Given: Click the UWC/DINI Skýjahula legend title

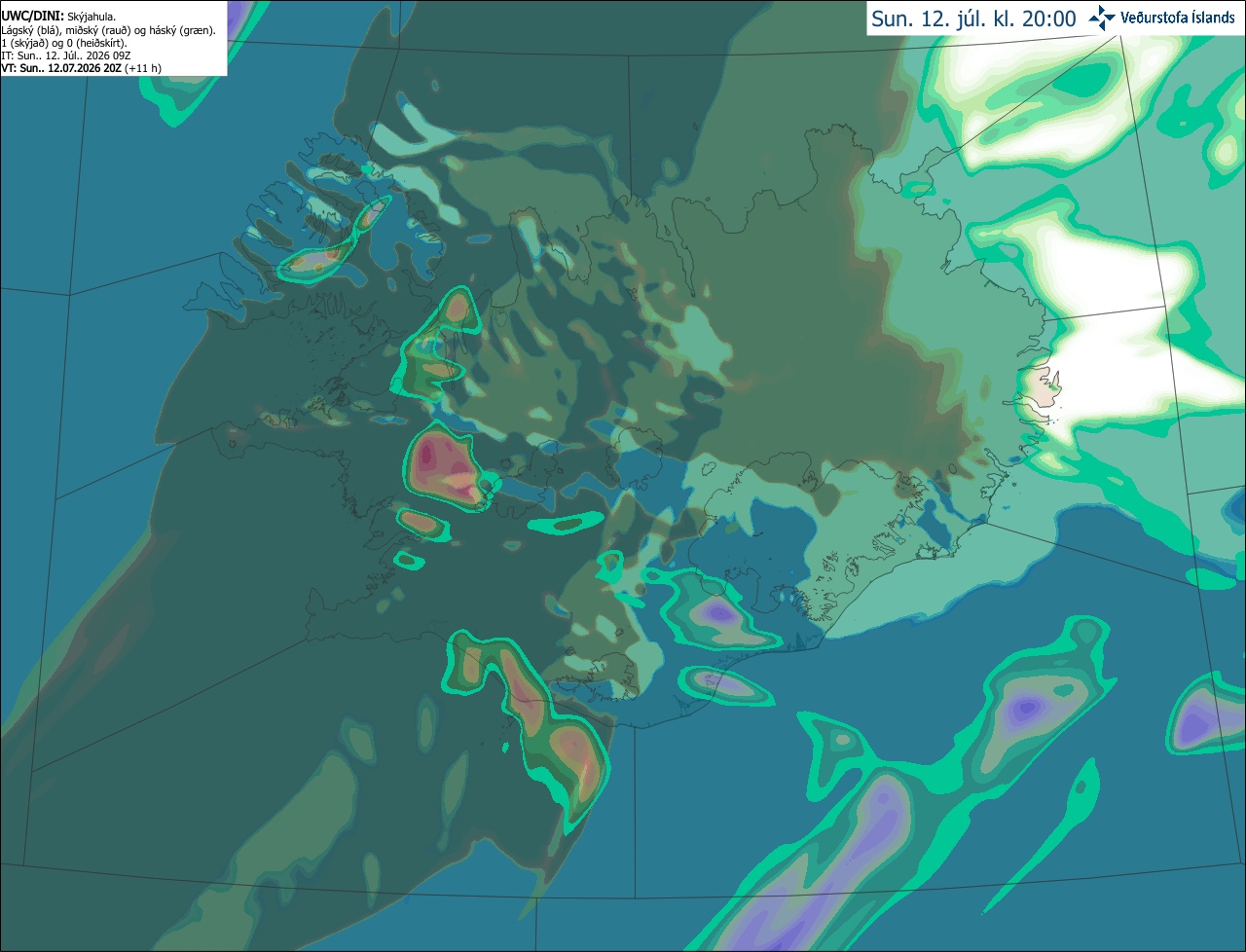Looking at the screenshot, I should 58,17.
